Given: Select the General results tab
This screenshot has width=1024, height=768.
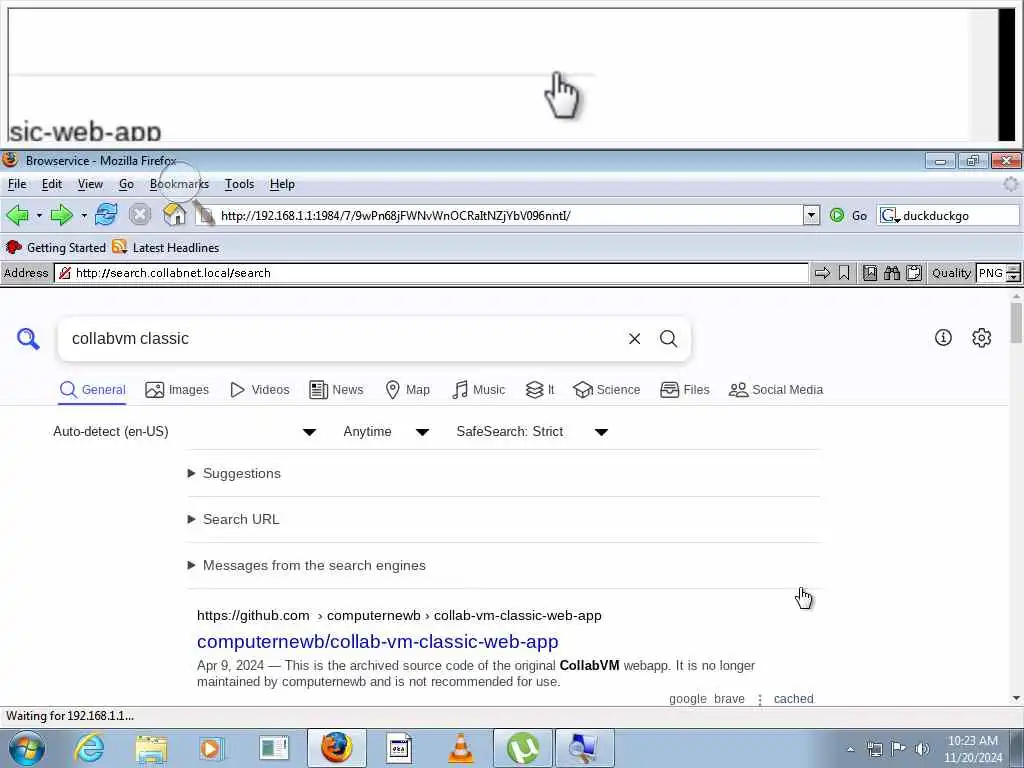Looking at the screenshot, I should coord(92,390).
